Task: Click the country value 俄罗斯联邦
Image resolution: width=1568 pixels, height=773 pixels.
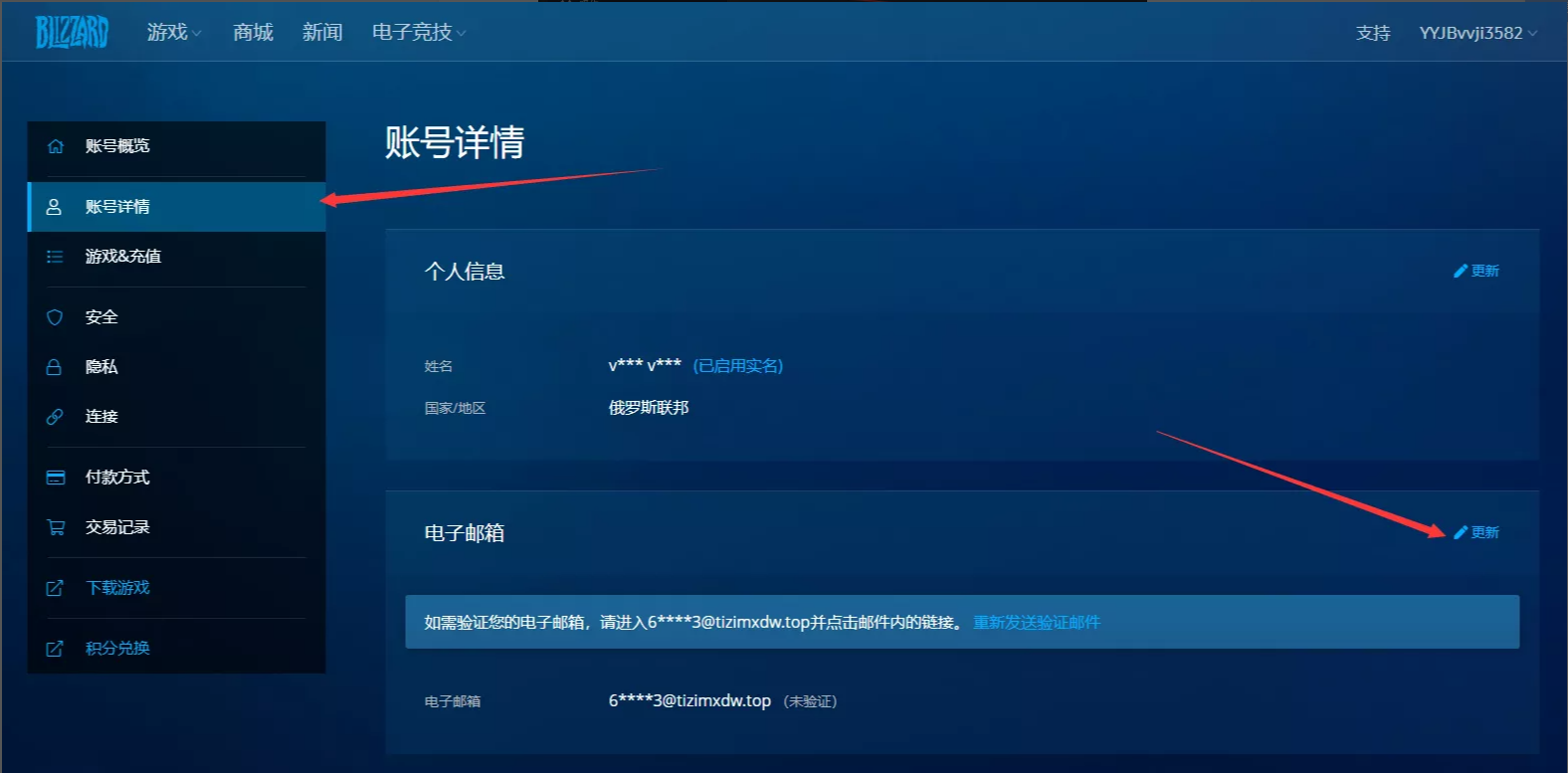Action: 649,408
